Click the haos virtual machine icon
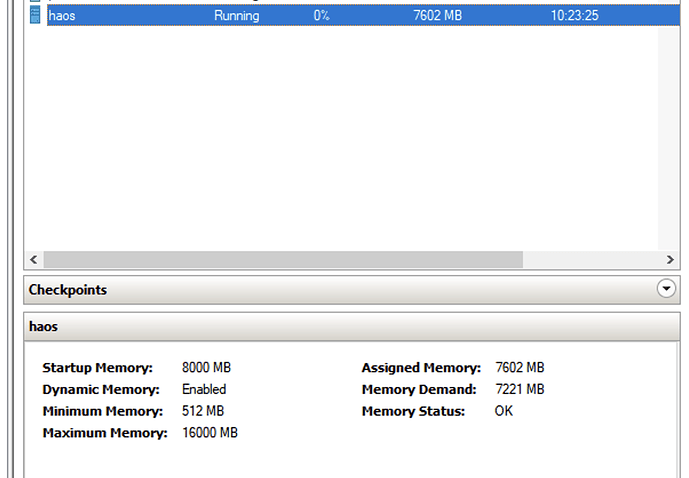This screenshot has width=689, height=478. tap(35, 15)
